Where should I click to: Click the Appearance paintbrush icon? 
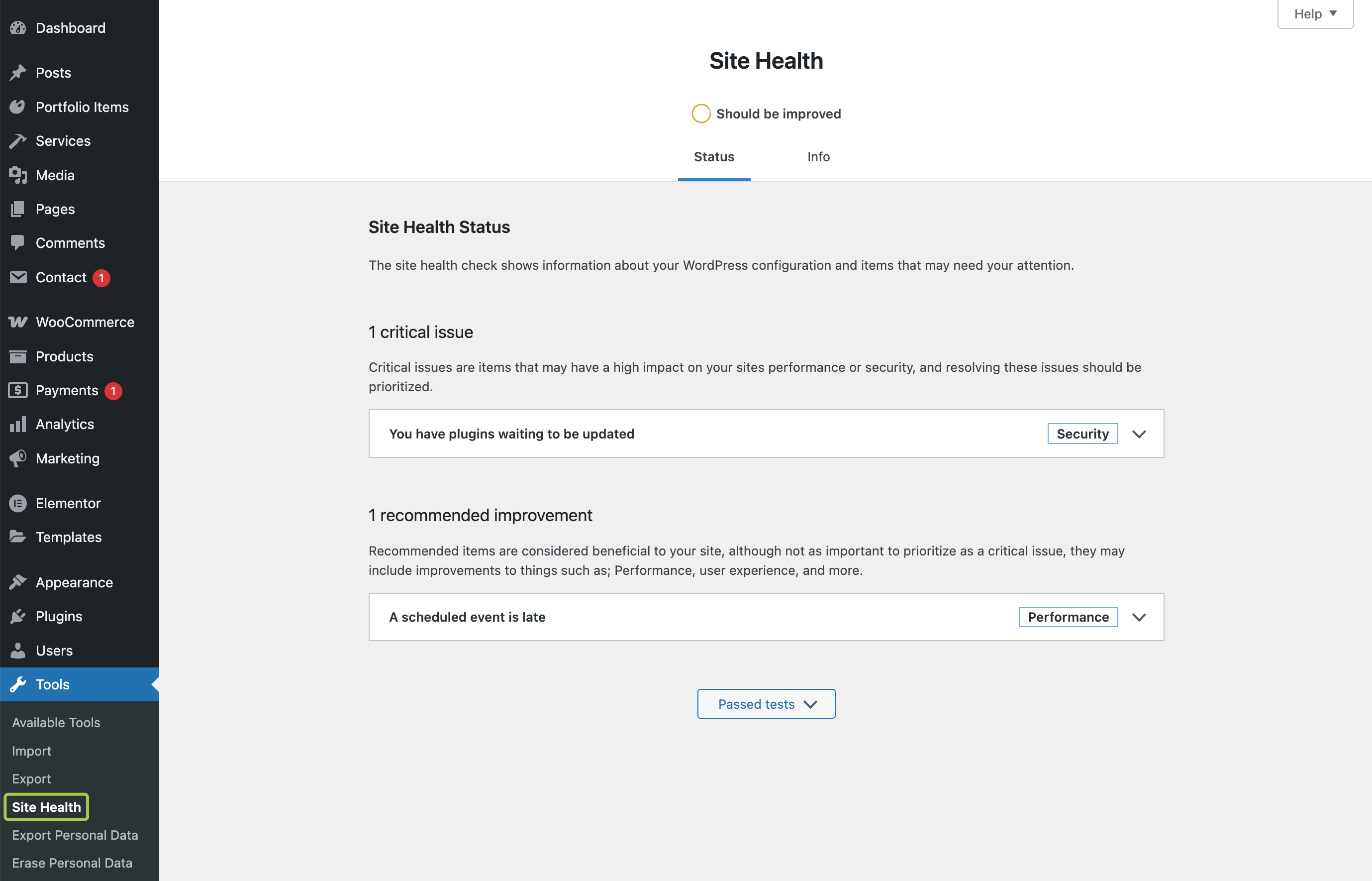(x=18, y=582)
